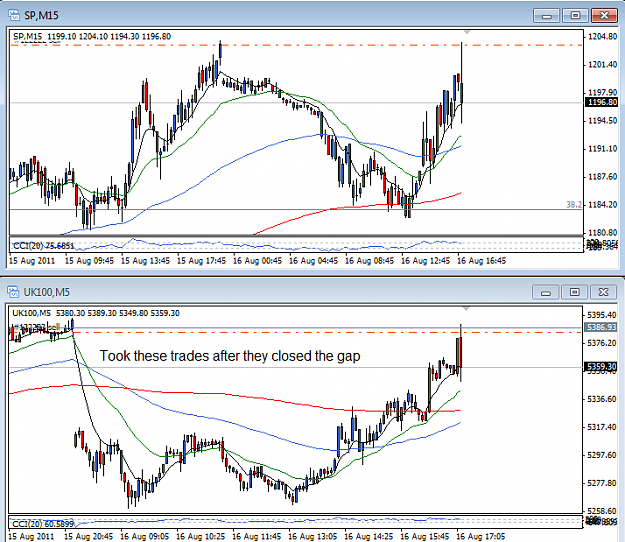Screen dimensions: 625x542
Task: Click the 16 Aug 00:45 time label
Action: [x=257, y=261]
